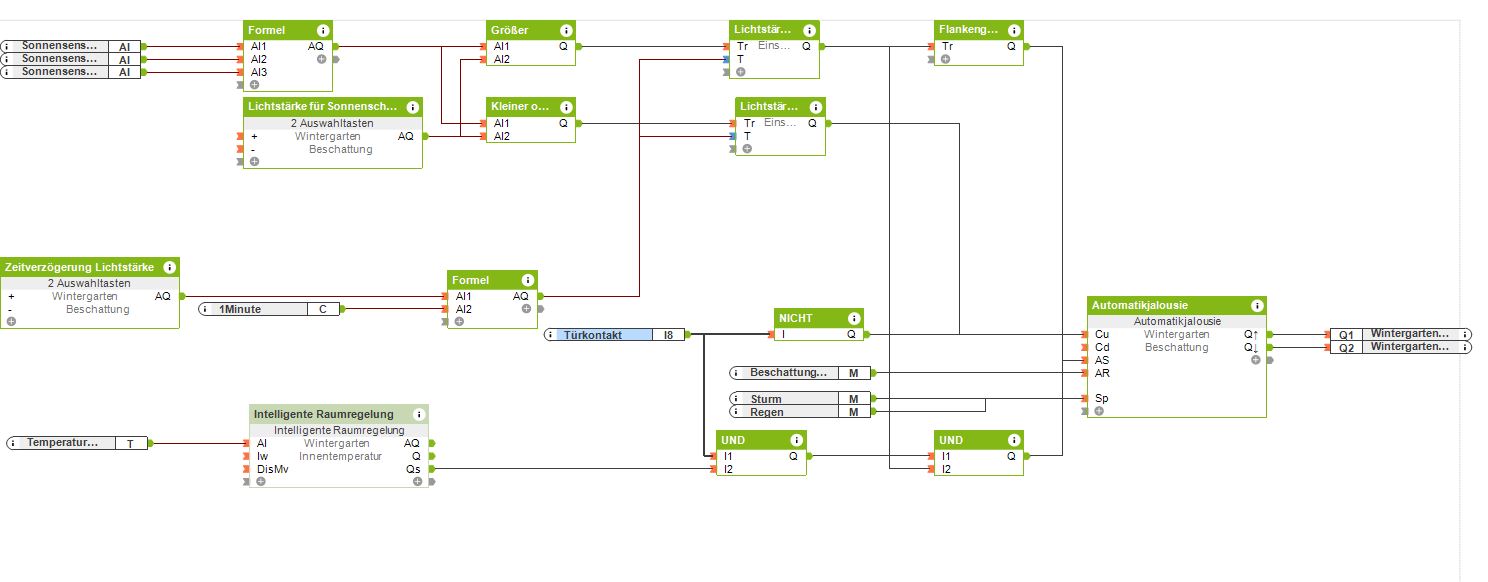This screenshot has height=582, width=1488.
Task: Click info icon beside the 1Minute constant
Action: click(x=207, y=309)
